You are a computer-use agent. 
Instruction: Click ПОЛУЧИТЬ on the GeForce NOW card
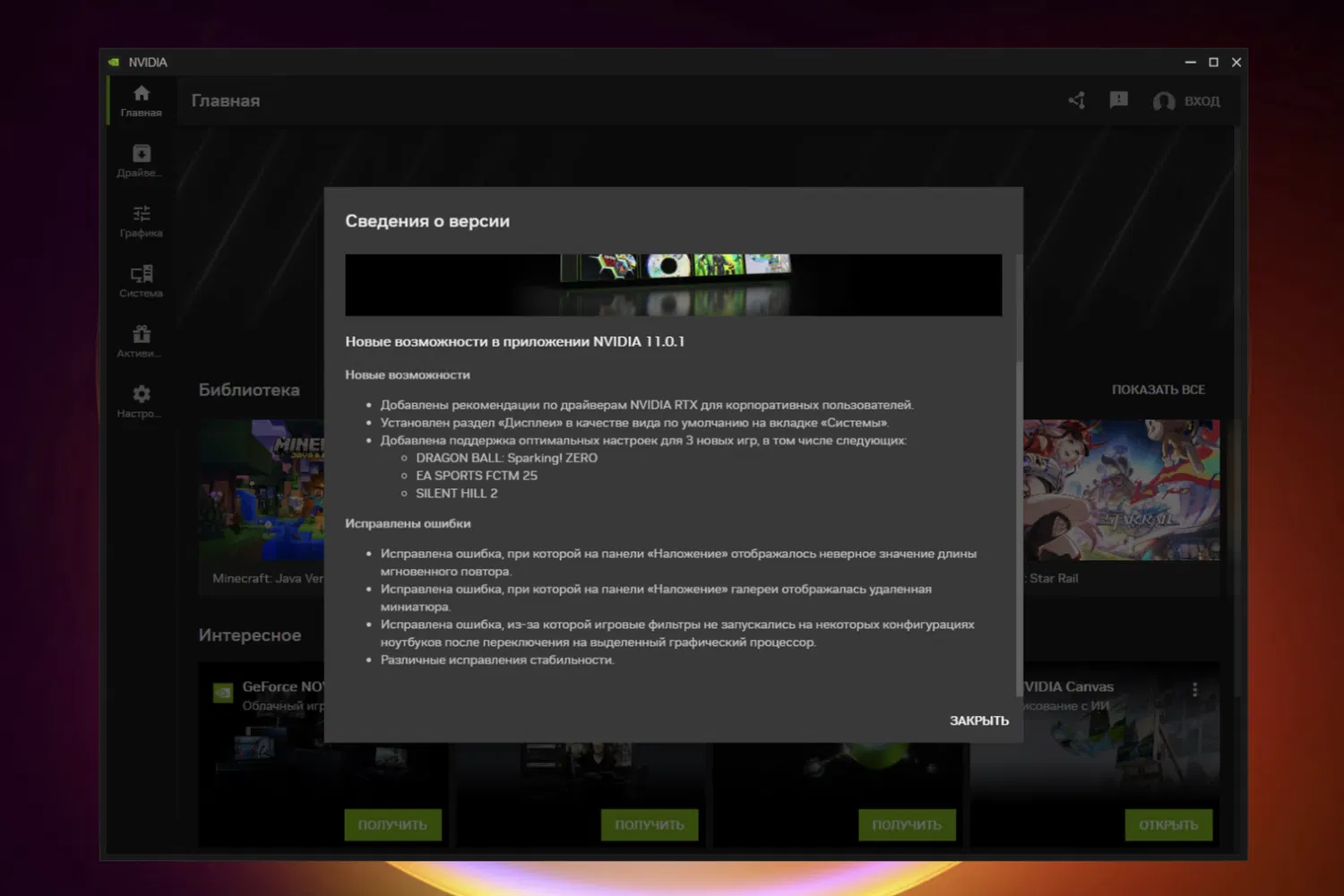[392, 824]
